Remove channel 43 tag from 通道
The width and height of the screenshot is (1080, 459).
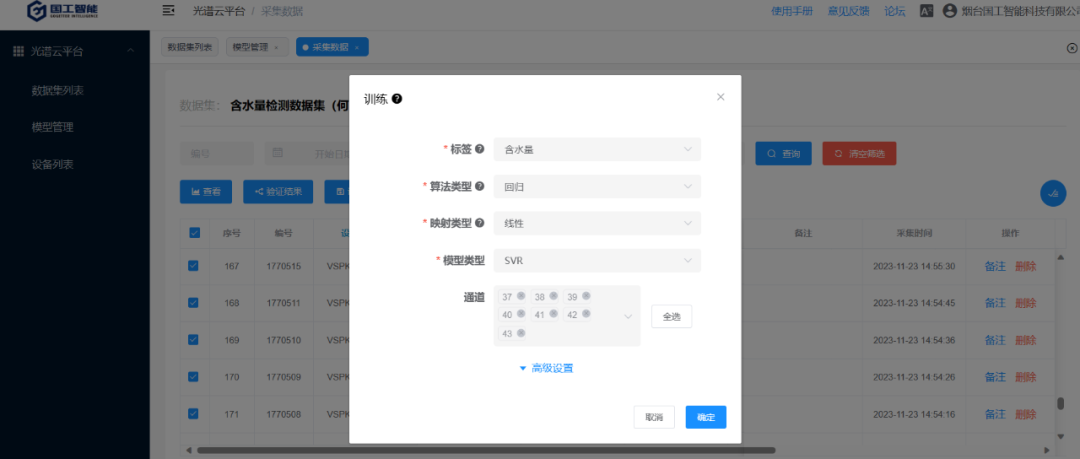click(x=521, y=333)
